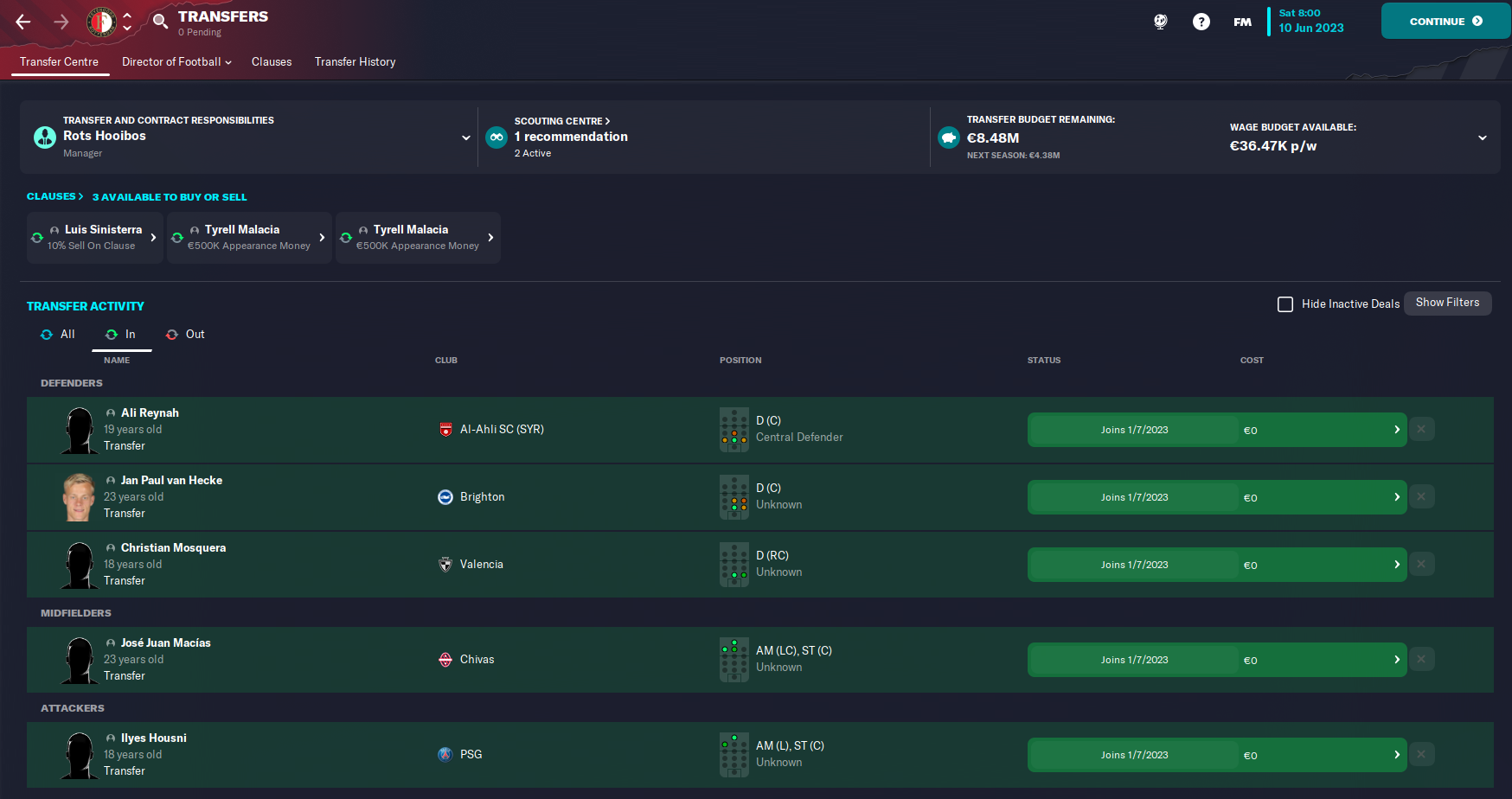Click the scouting centre binoculars icon
Viewport: 1512px width, 799px height.
click(x=497, y=137)
